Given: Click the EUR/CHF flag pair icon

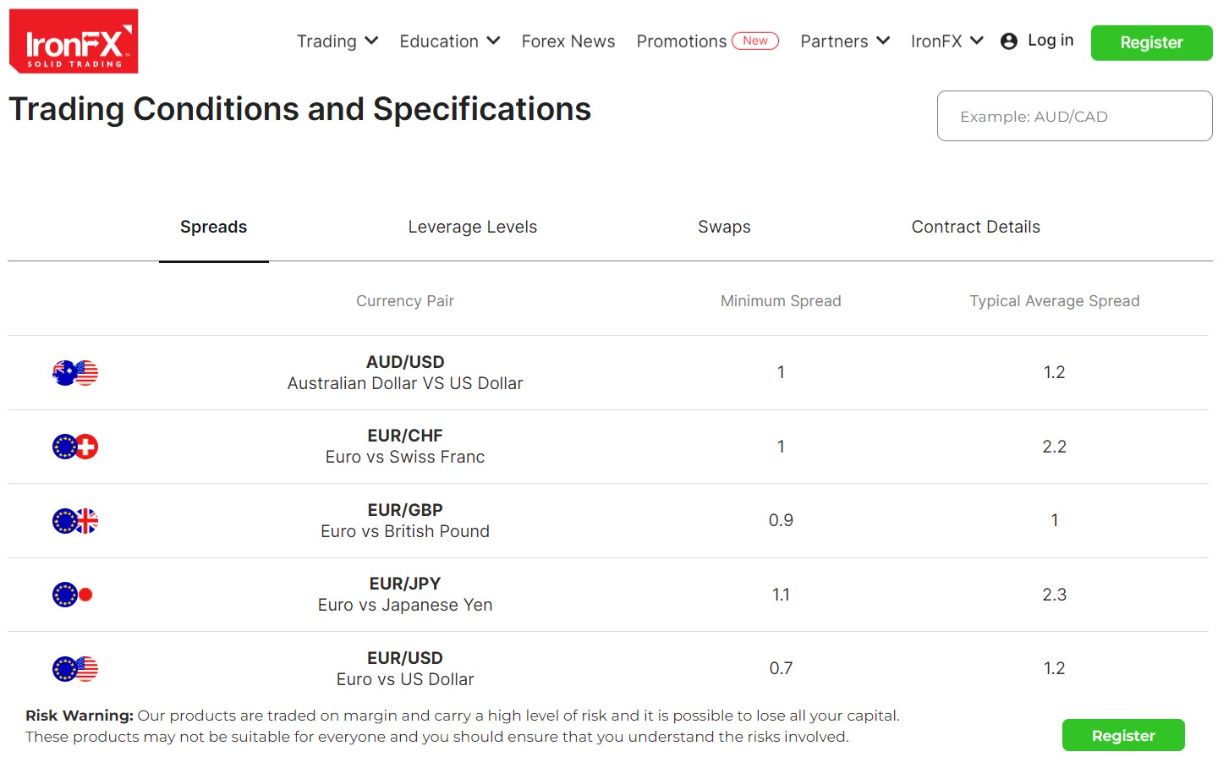Looking at the screenshot, I should click(x=75, y=447).
